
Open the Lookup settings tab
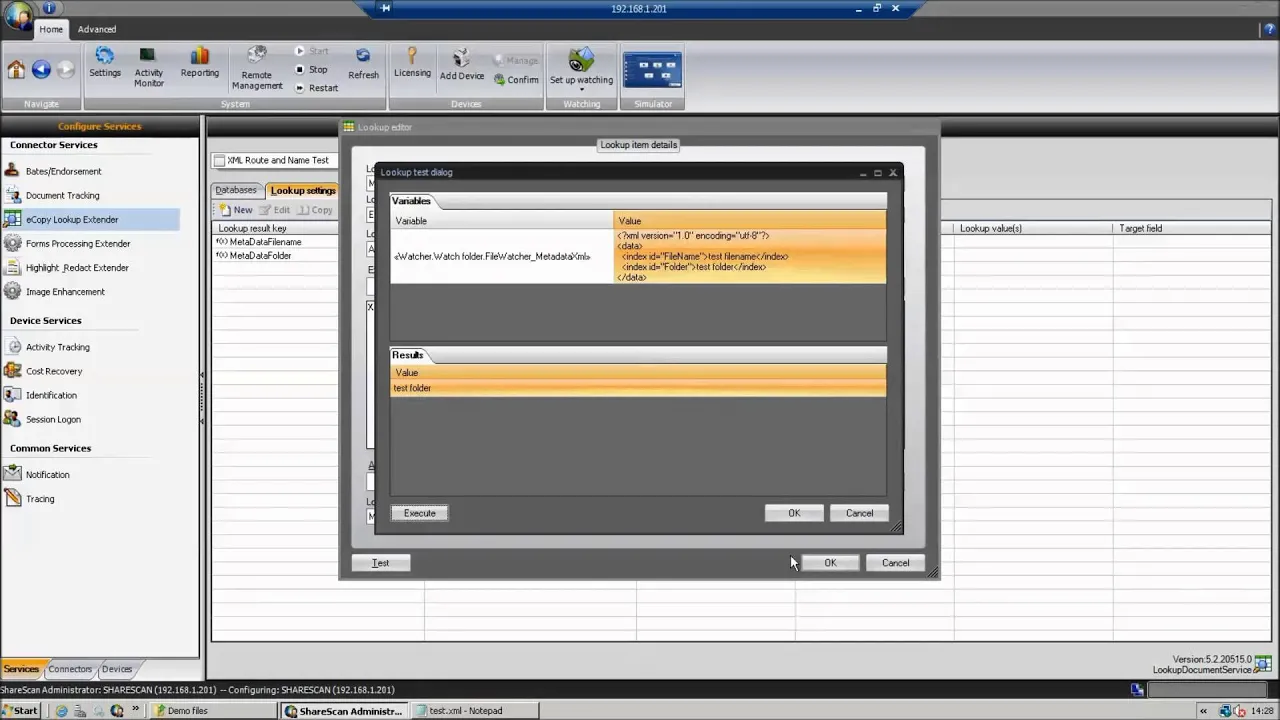pyautogui.click(x=303, y=190)
